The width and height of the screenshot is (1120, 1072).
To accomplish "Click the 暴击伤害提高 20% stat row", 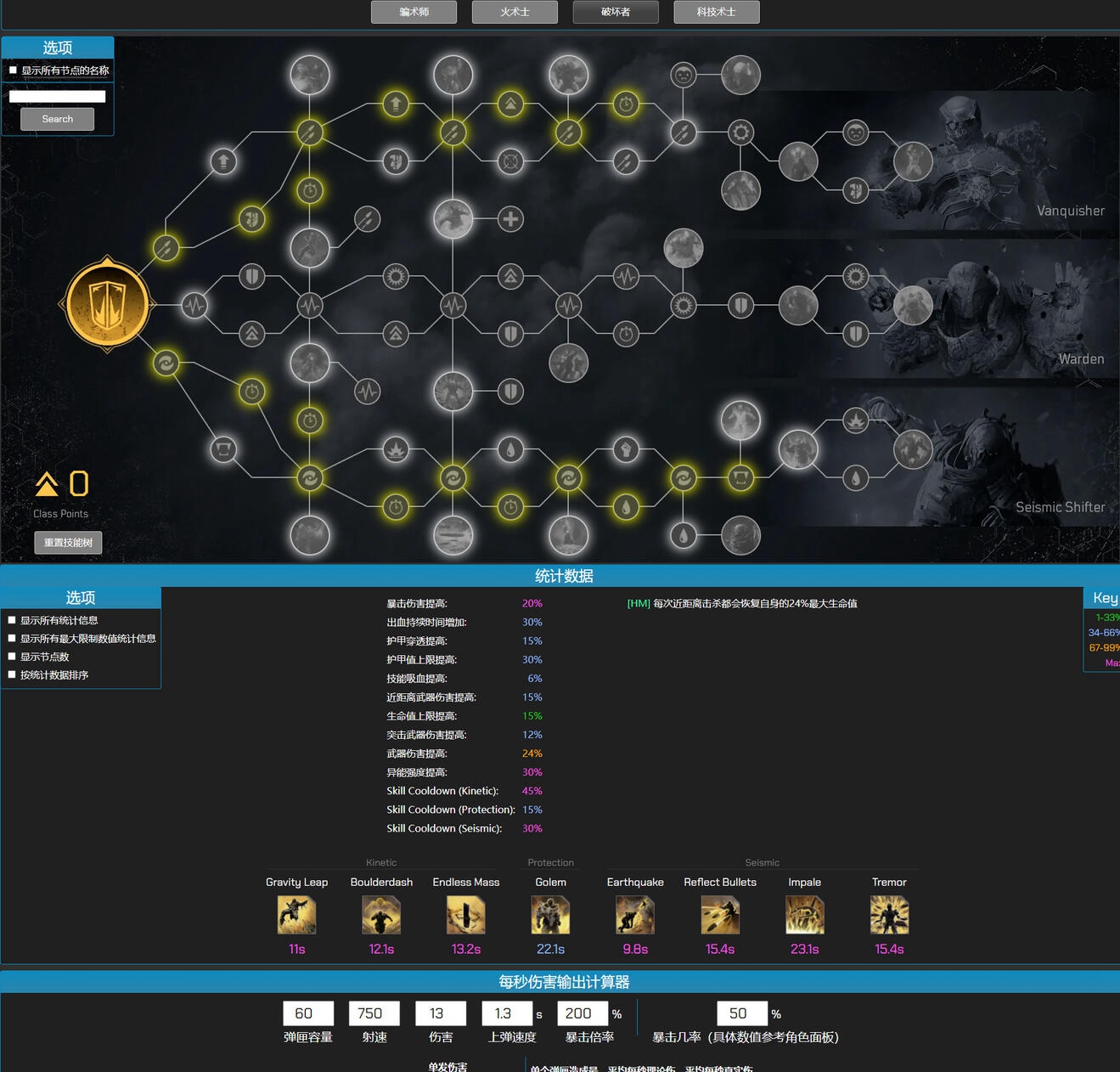I will 464,604.
